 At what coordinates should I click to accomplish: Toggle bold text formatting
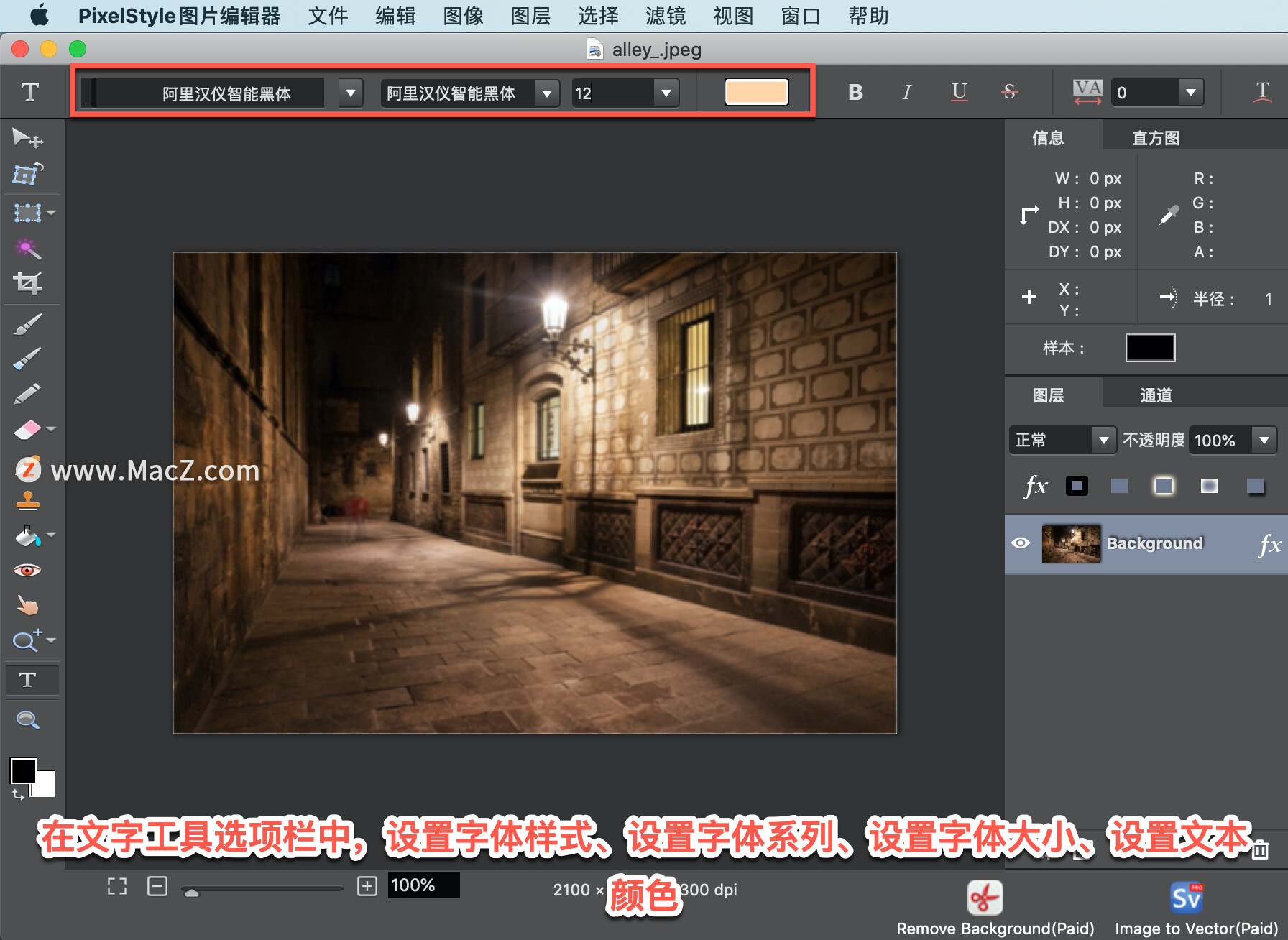855,92
